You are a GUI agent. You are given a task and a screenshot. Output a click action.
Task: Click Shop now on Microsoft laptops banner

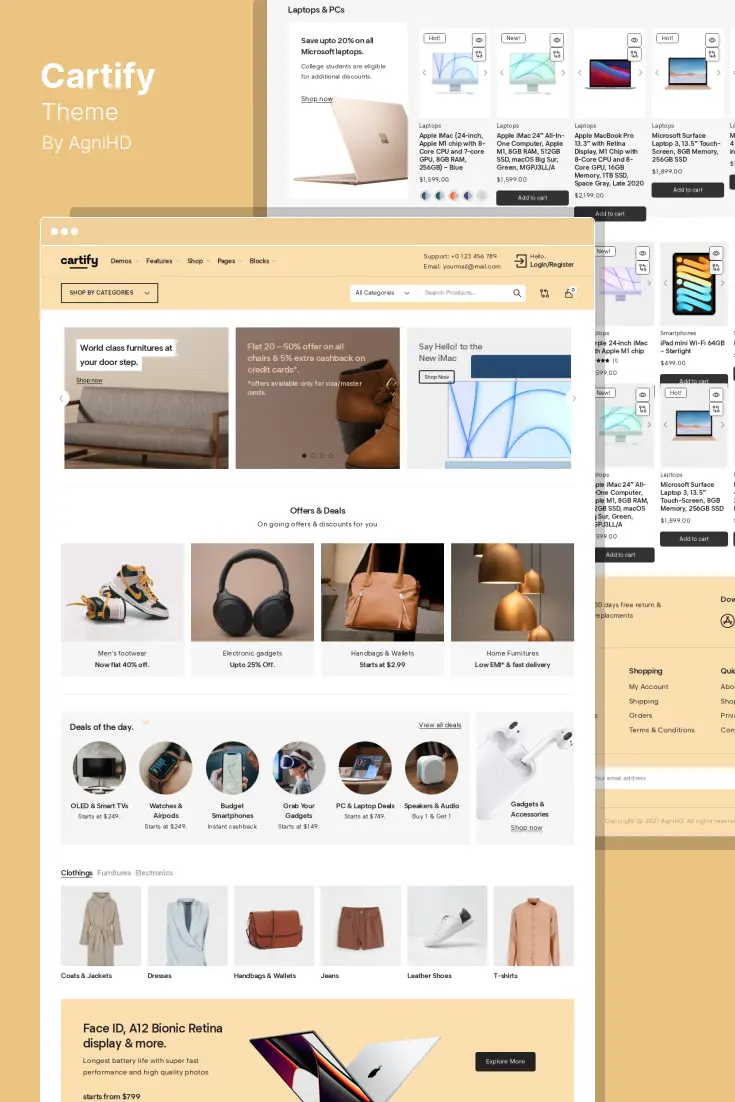click(317, 99)
